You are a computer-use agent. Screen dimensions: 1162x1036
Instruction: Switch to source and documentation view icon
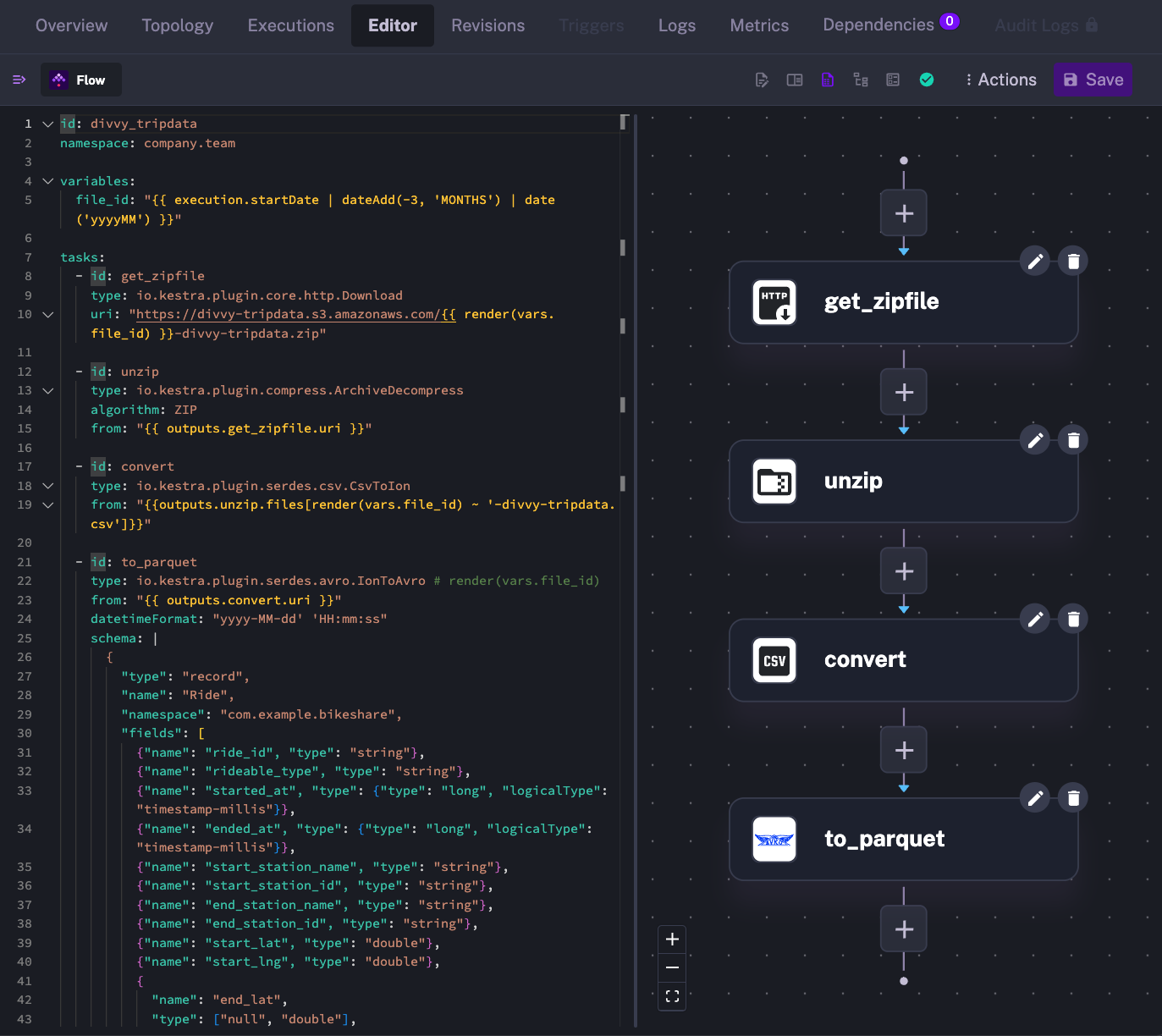pyautogui.click(x=795, y=80)
